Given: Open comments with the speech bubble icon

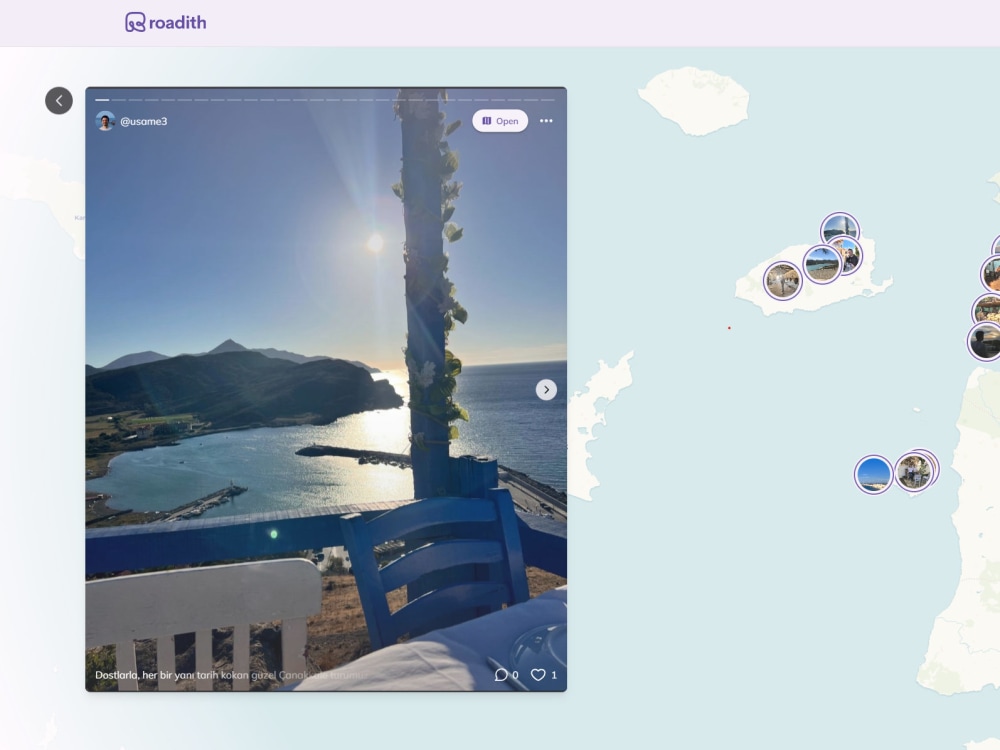Looking at the screenshot, I should click(501, 675).
